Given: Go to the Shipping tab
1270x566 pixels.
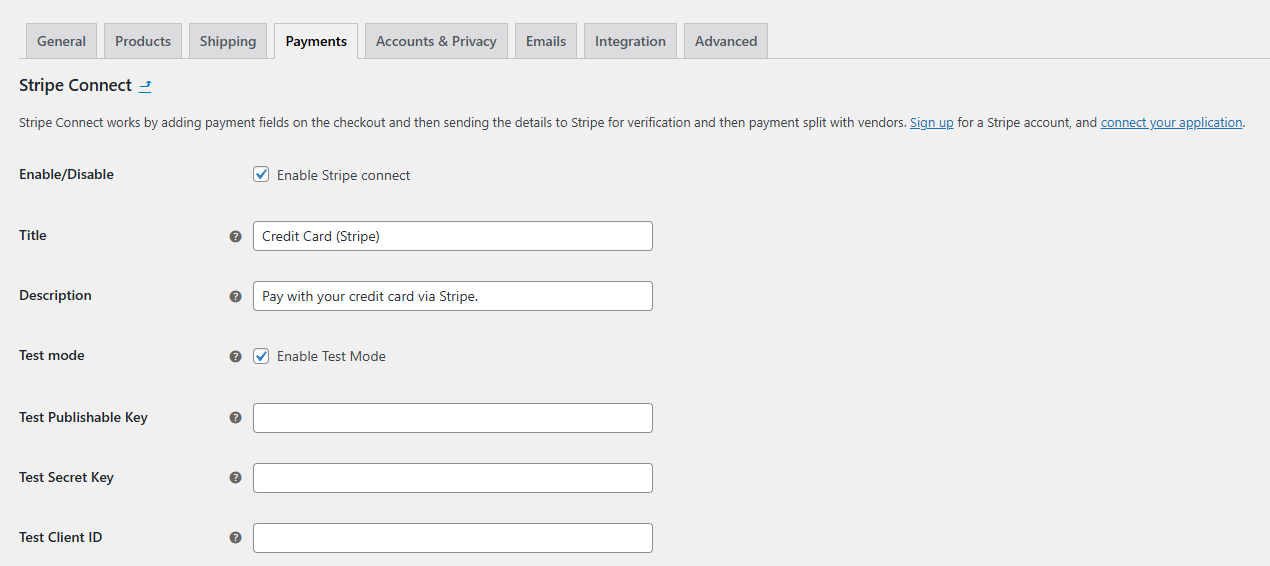Looking at the screenshot, I should click(x=228, y=41).
